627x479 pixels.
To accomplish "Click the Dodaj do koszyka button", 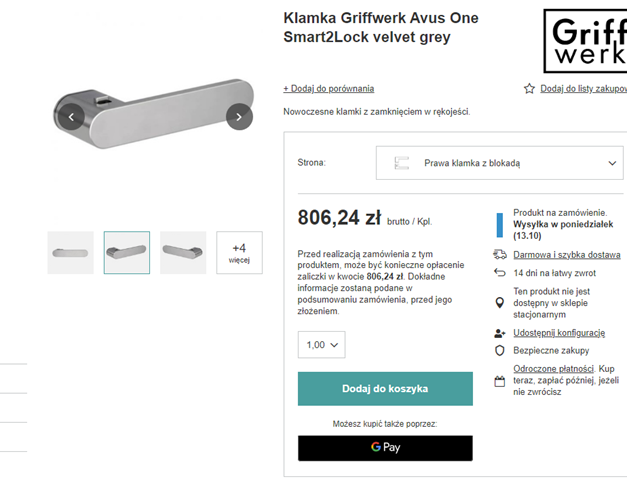I will (x=385, y=389).
